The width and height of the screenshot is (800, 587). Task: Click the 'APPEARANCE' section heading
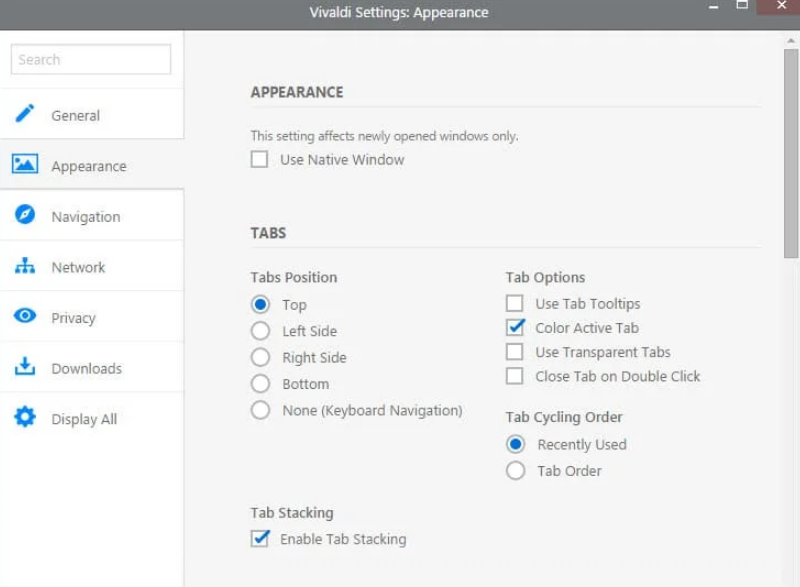[297, 92]
